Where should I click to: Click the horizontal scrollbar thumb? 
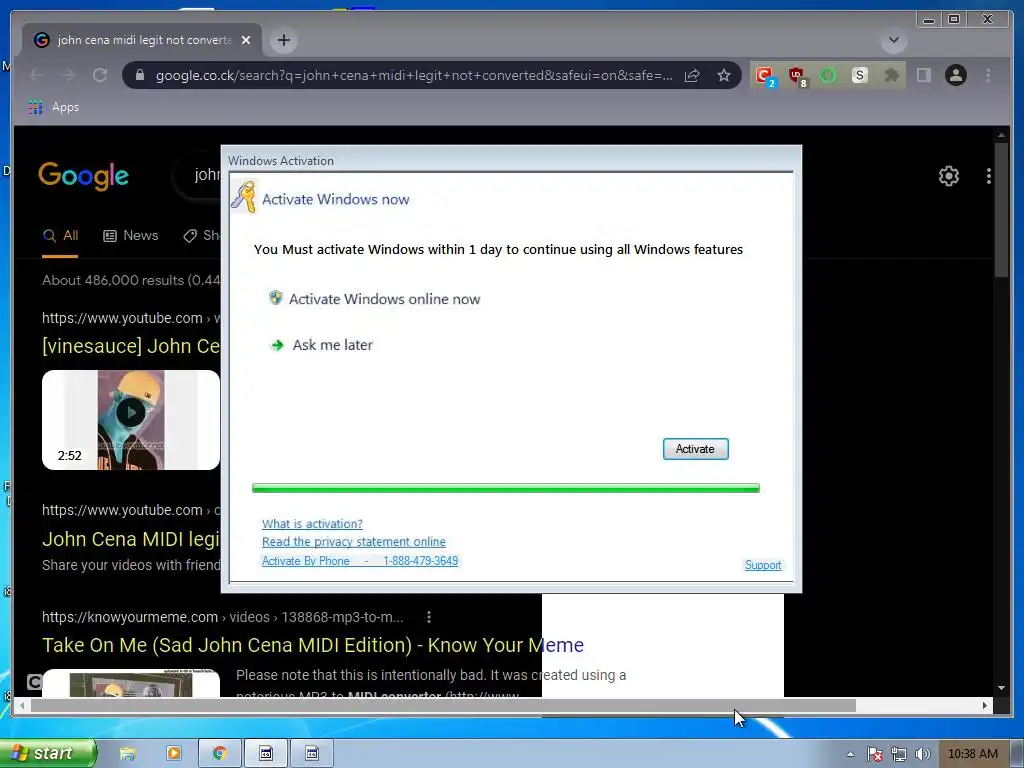tap(443, 705)
